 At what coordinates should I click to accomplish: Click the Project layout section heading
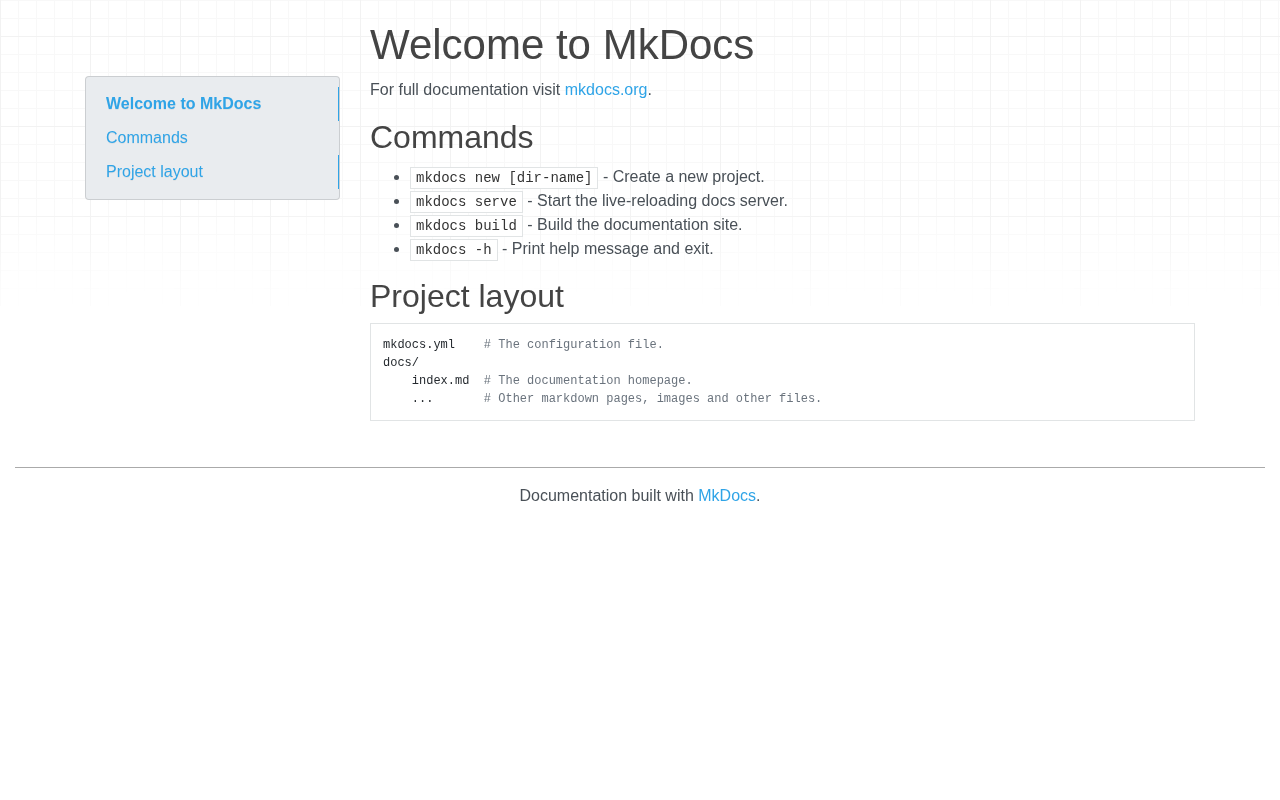click(x=467, y=296)
